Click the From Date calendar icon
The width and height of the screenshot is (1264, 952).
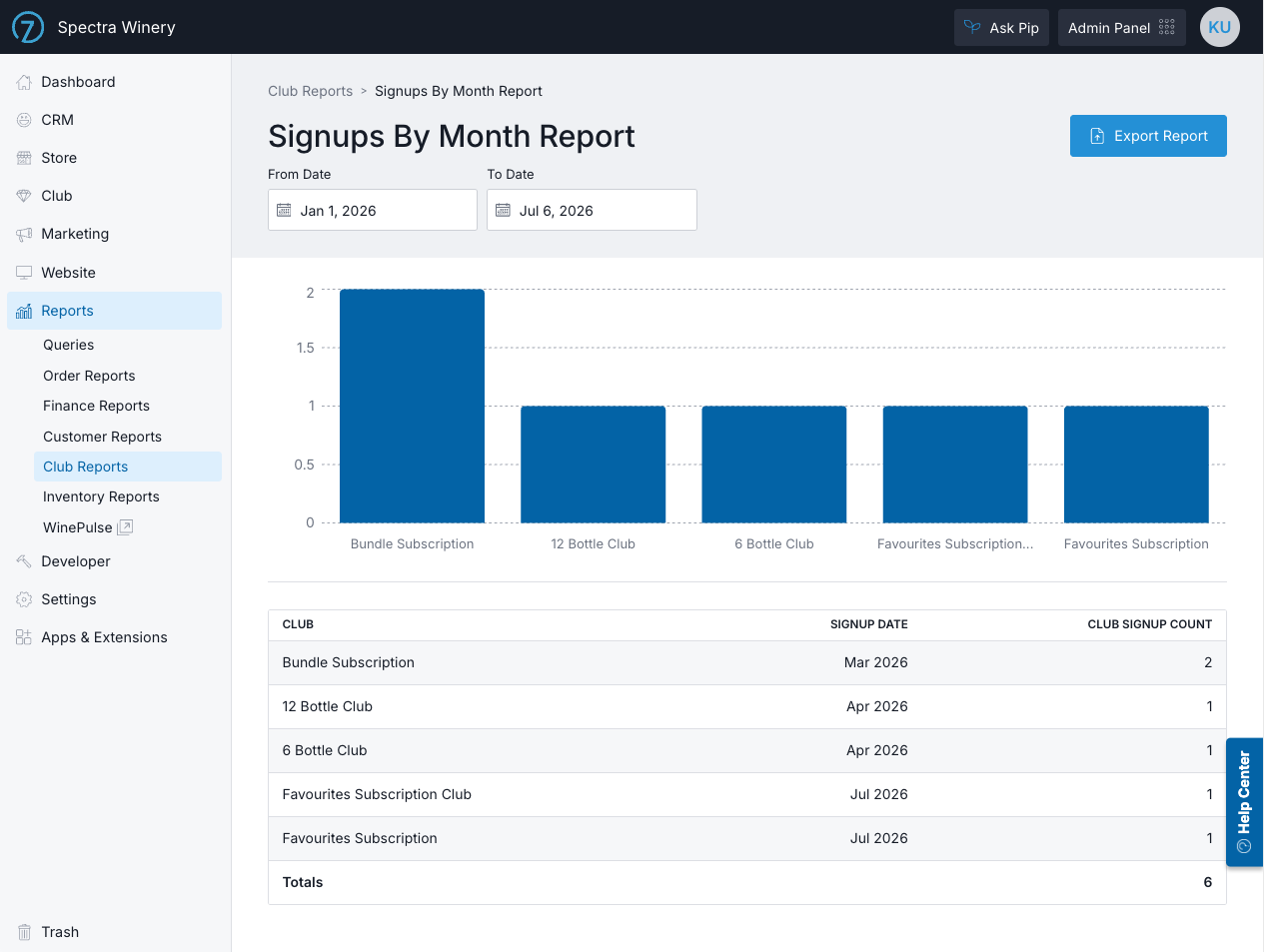coord(284,211)
